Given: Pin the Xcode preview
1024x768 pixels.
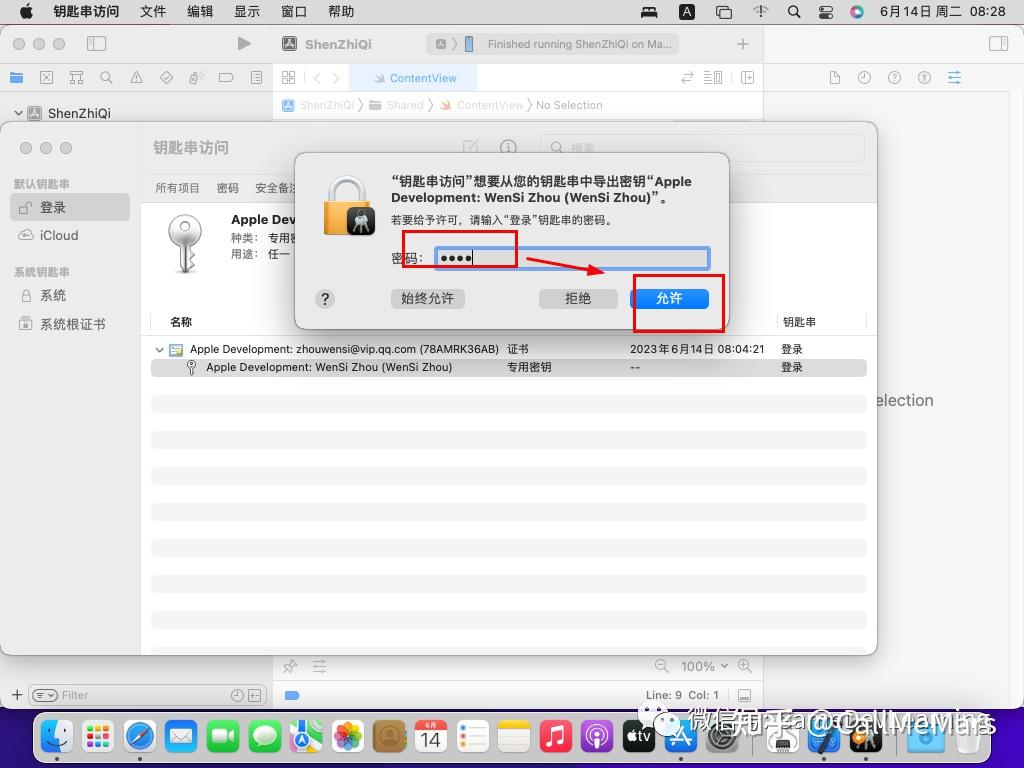Looking at the screenshot, I should pyautogui.click(x=290, y=666).
